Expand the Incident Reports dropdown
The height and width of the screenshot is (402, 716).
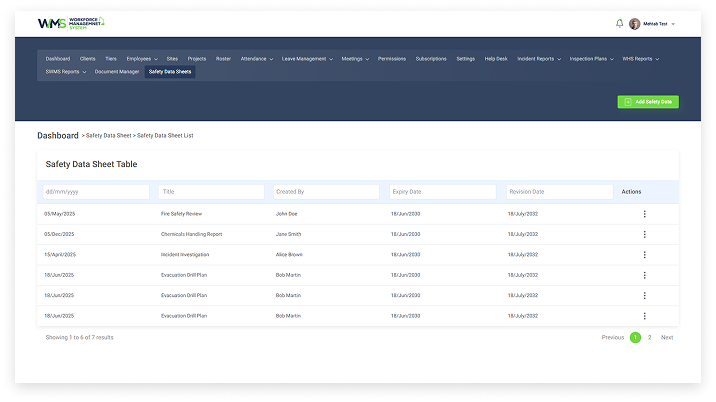[x=539, y=59]
